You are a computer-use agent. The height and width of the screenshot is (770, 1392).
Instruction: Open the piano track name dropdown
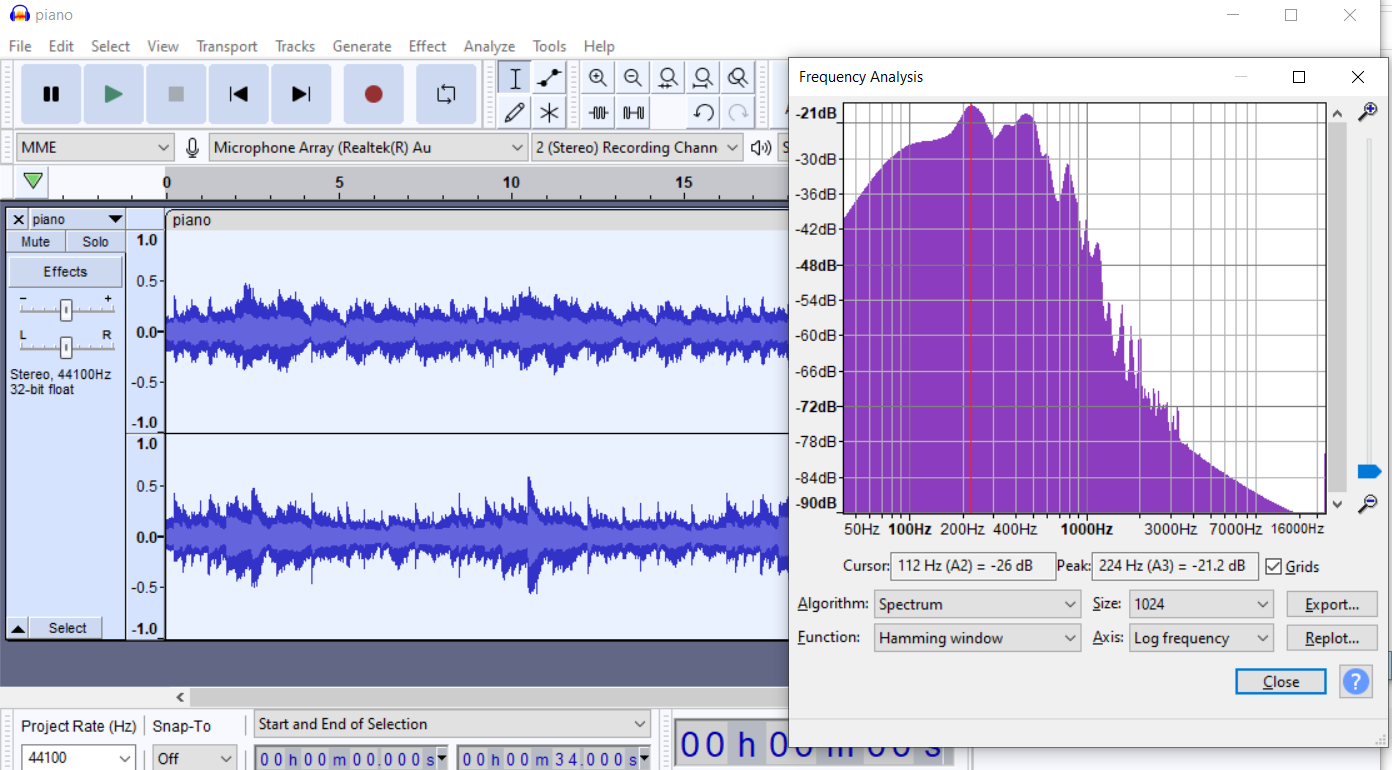[76, 219]
